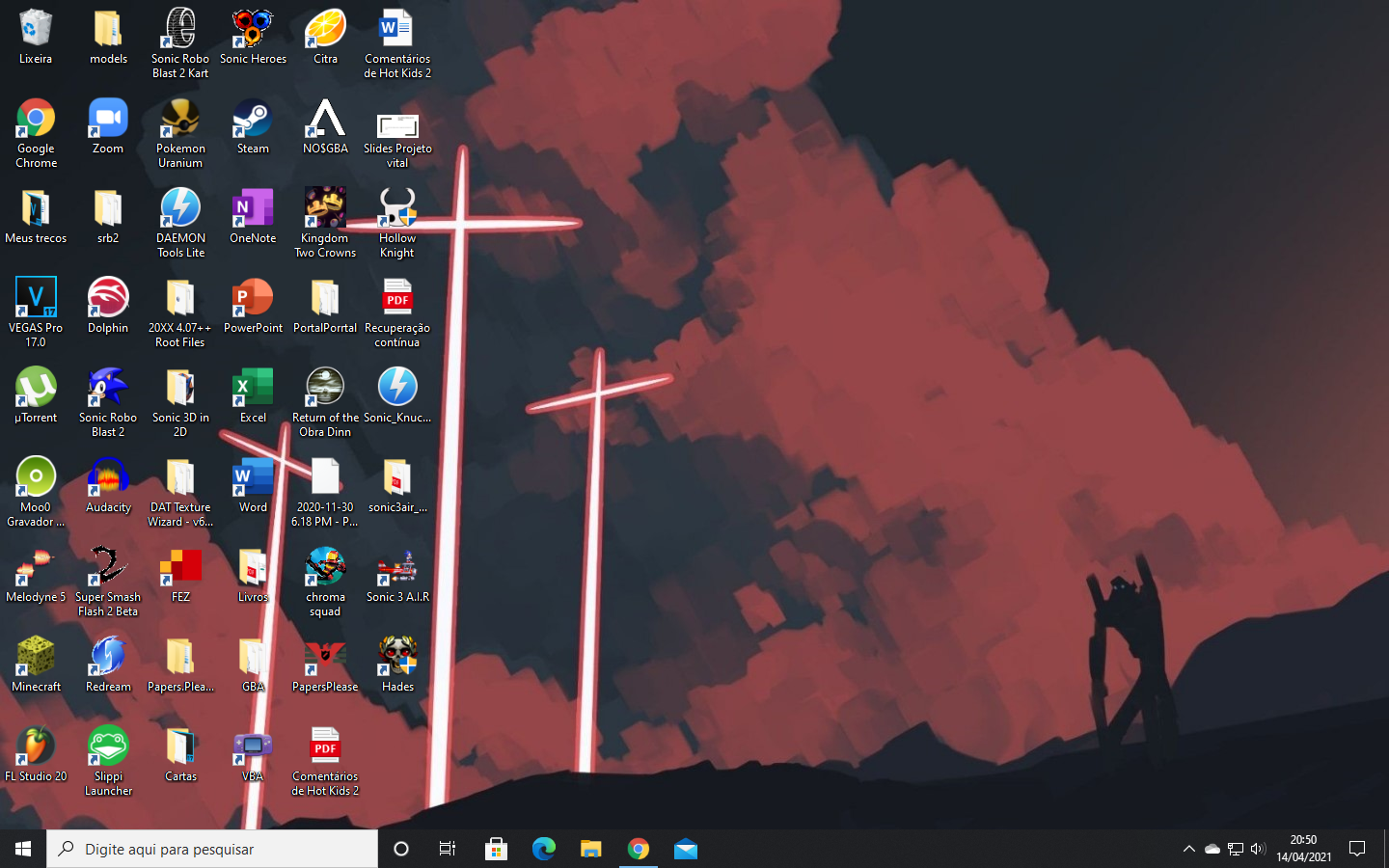Select the NO$GBA emulator icon
Viewport: 1389px width, 868px height.
point(325,126)
